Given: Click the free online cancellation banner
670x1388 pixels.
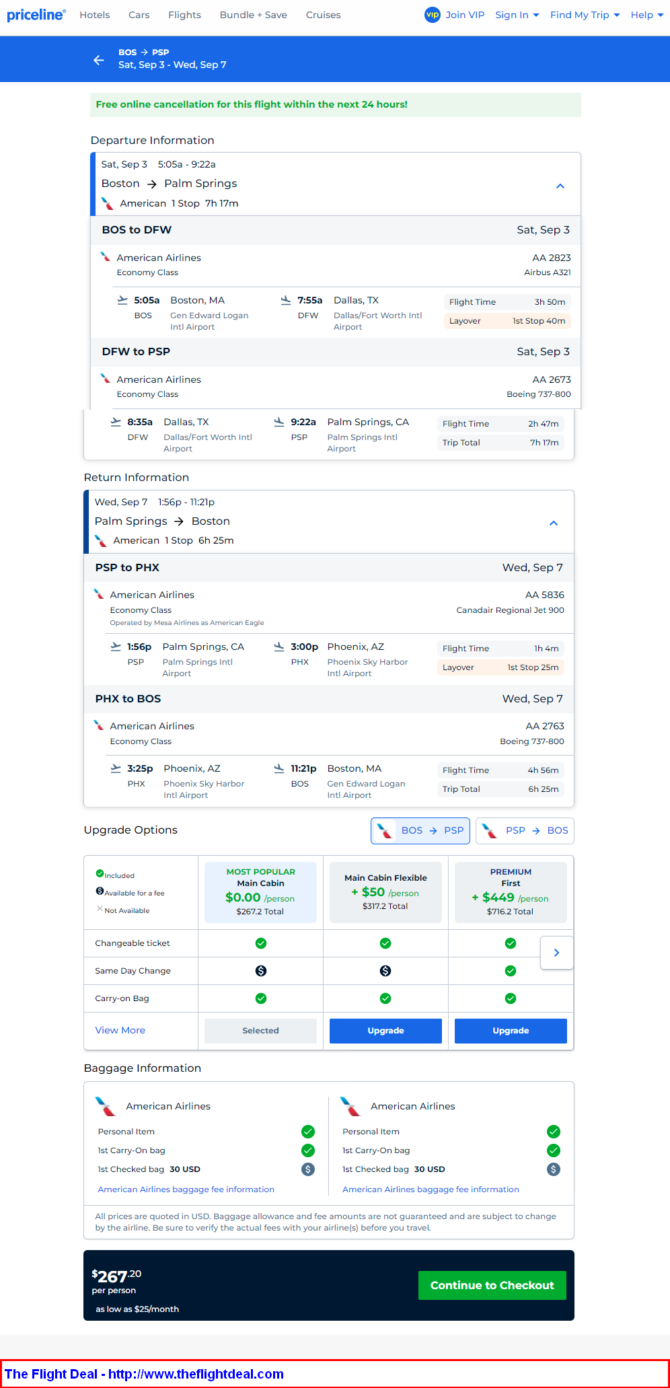Looking at the screenshot, I should (335, 104).
